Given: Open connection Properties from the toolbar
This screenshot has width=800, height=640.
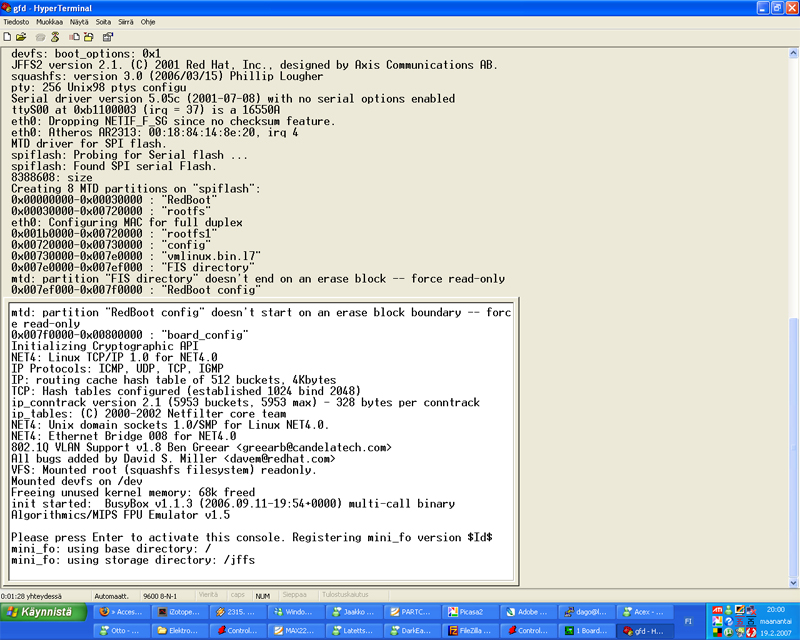Looking at the screenshot, I should pyautogui.click(x=108, y=37).
